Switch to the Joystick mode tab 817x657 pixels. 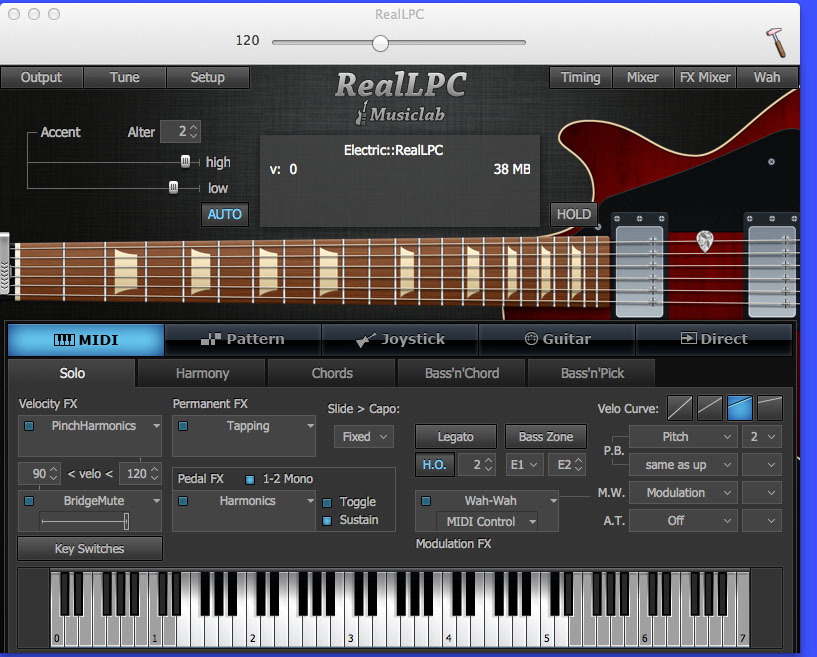pos(400,339)
